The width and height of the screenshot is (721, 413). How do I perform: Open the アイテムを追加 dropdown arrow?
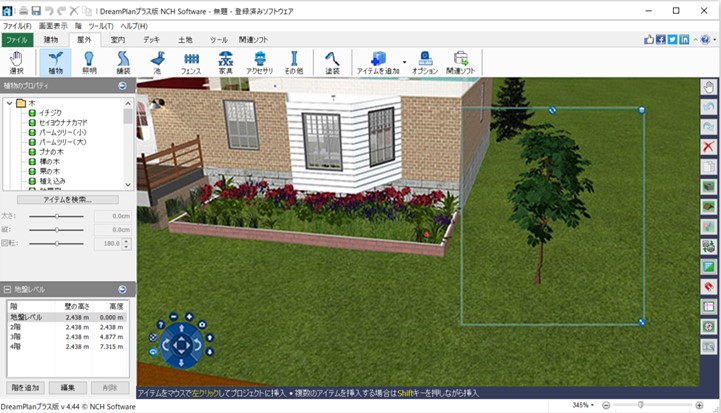(x=405, y=62)
